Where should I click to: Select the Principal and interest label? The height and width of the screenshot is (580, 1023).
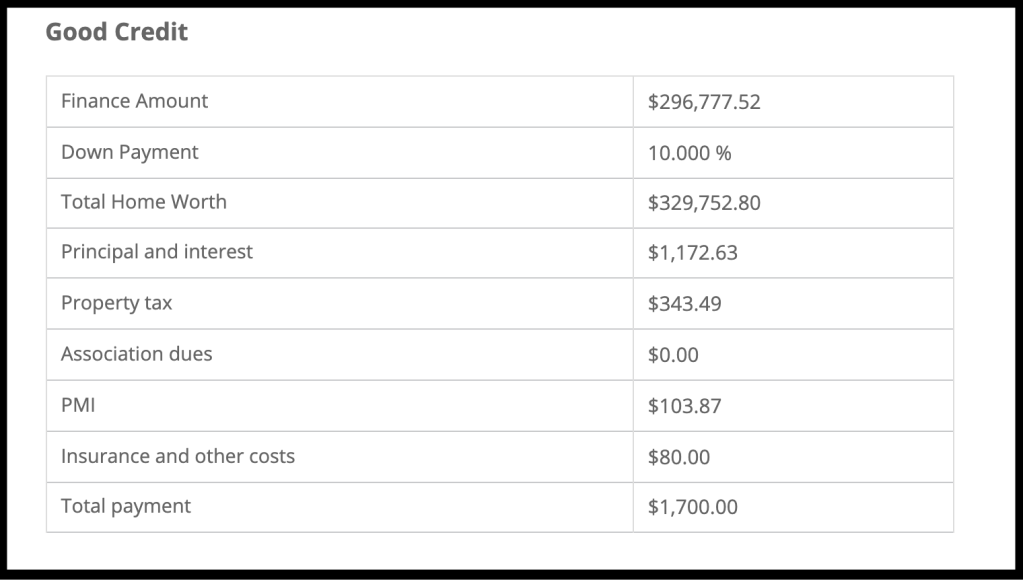click(157, 252)
